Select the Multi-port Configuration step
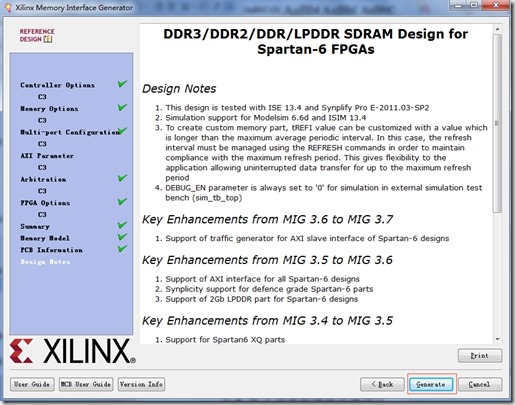The image size is (515, 405). point(70,132)
